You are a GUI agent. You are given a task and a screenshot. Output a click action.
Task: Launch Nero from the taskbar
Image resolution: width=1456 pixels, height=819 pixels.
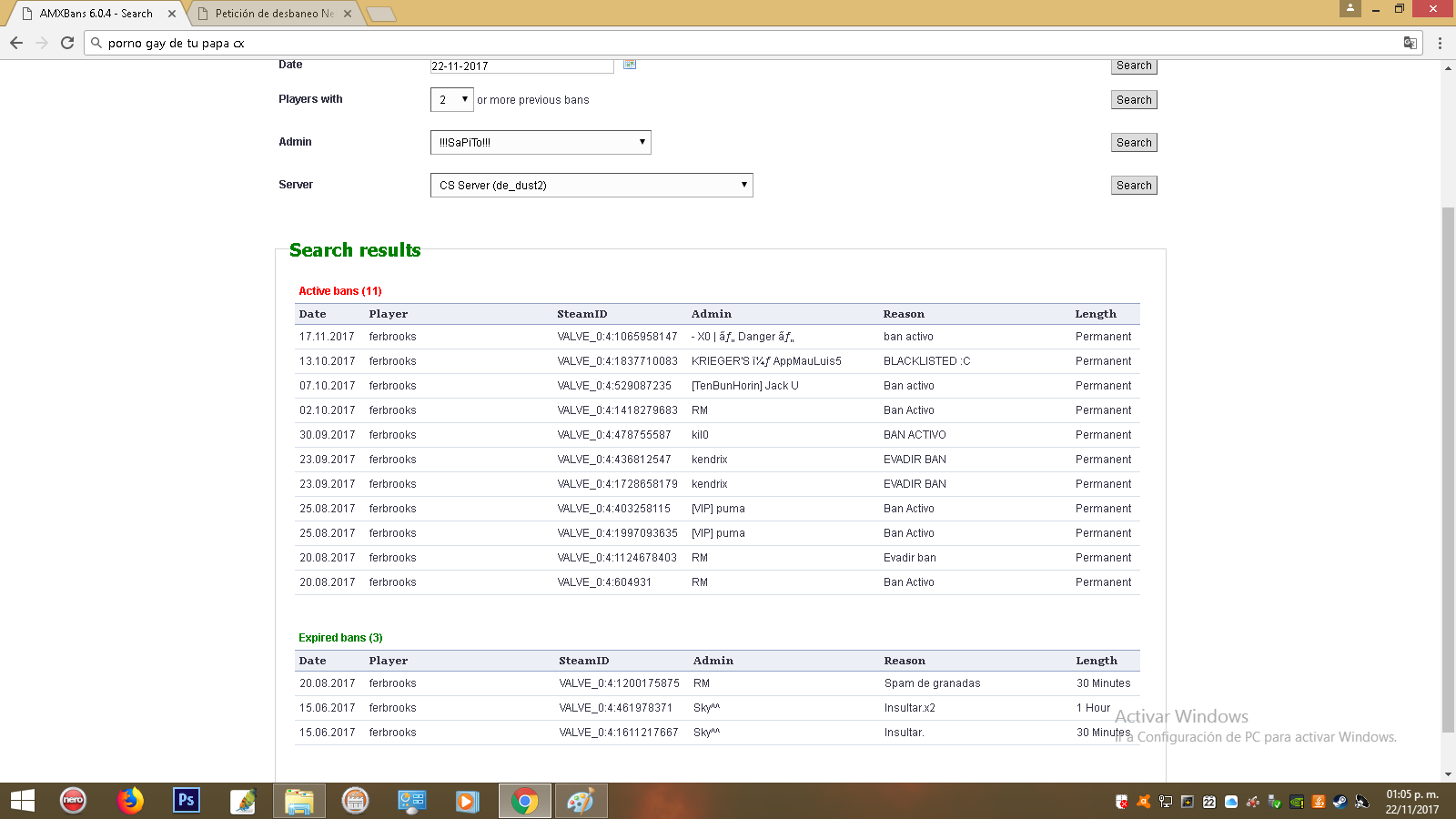pos(73,801)
